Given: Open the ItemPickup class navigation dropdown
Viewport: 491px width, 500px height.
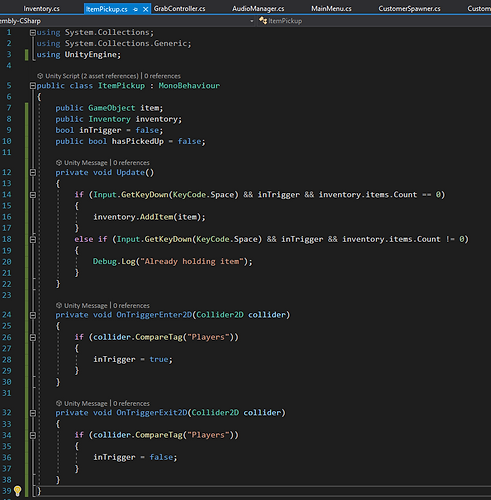Looking at the screenshot, I should [374, 21].
